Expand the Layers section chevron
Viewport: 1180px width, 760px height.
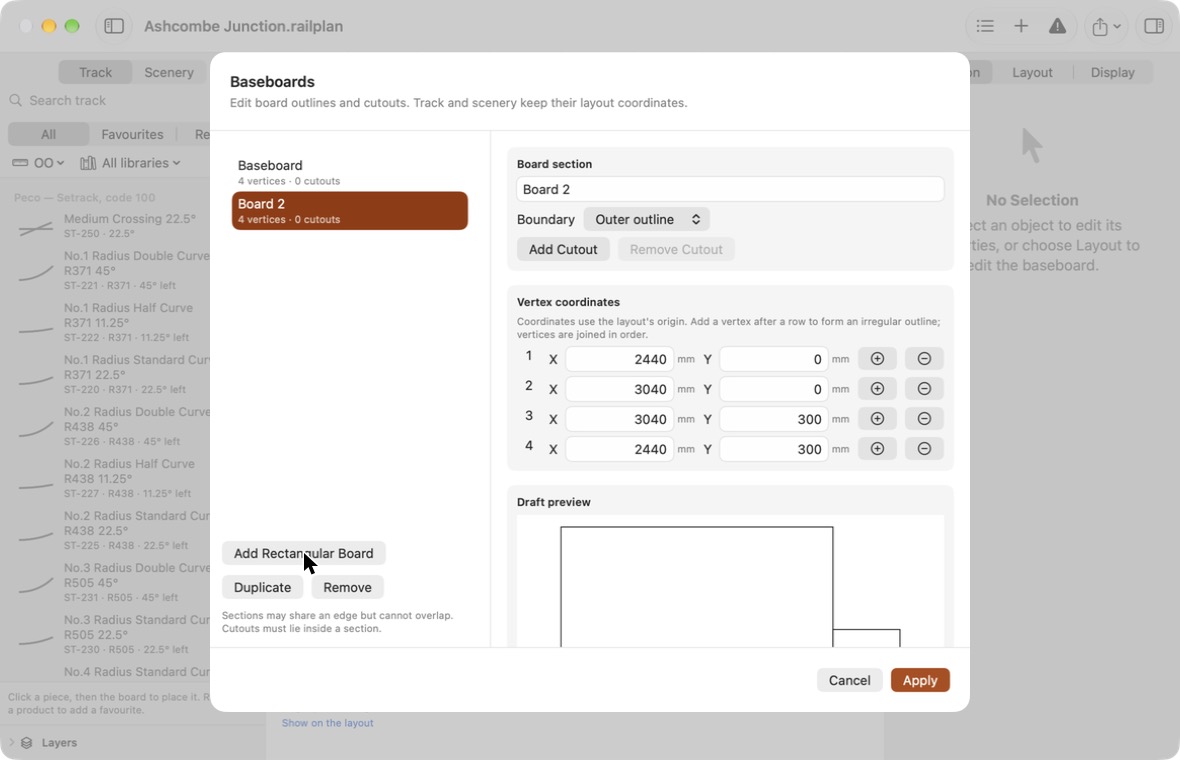(x=11, y=743)
